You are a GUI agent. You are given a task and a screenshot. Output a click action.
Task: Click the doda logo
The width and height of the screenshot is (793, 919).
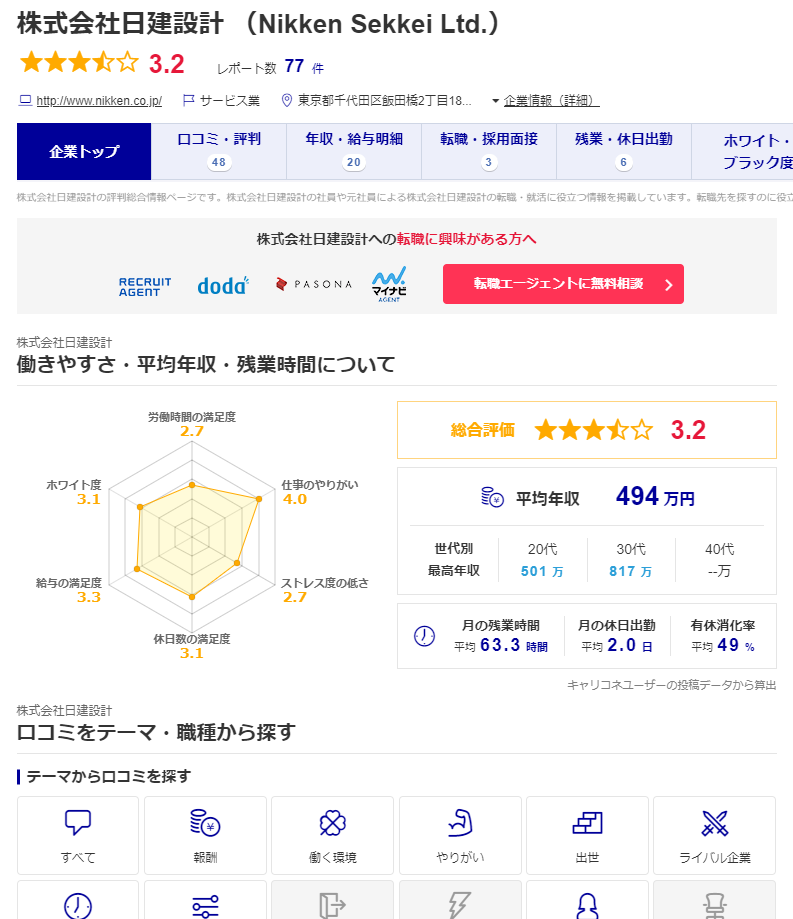[x=223, y=285]
